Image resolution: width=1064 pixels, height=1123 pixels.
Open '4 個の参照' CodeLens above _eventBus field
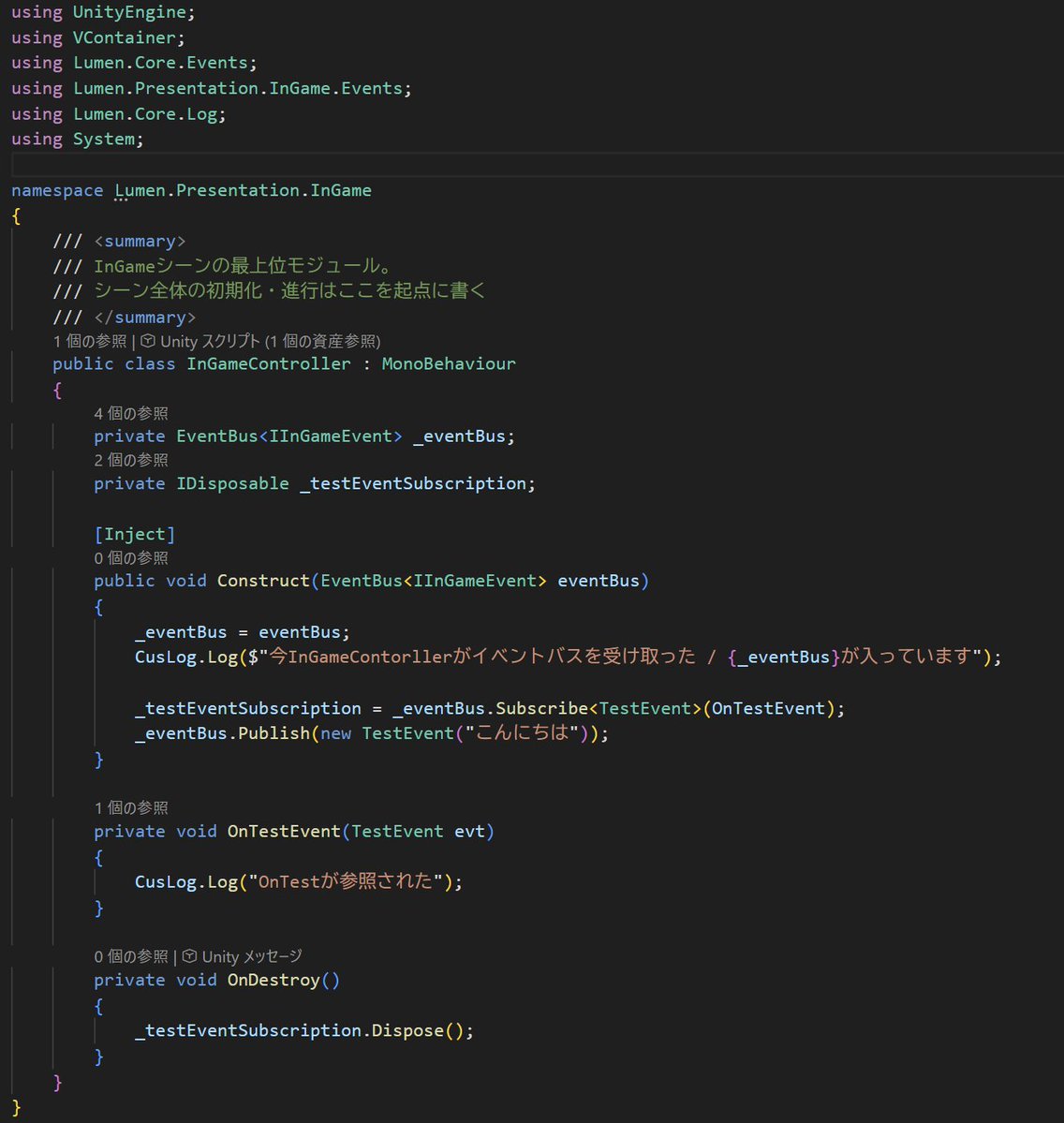tap(131, 413)
